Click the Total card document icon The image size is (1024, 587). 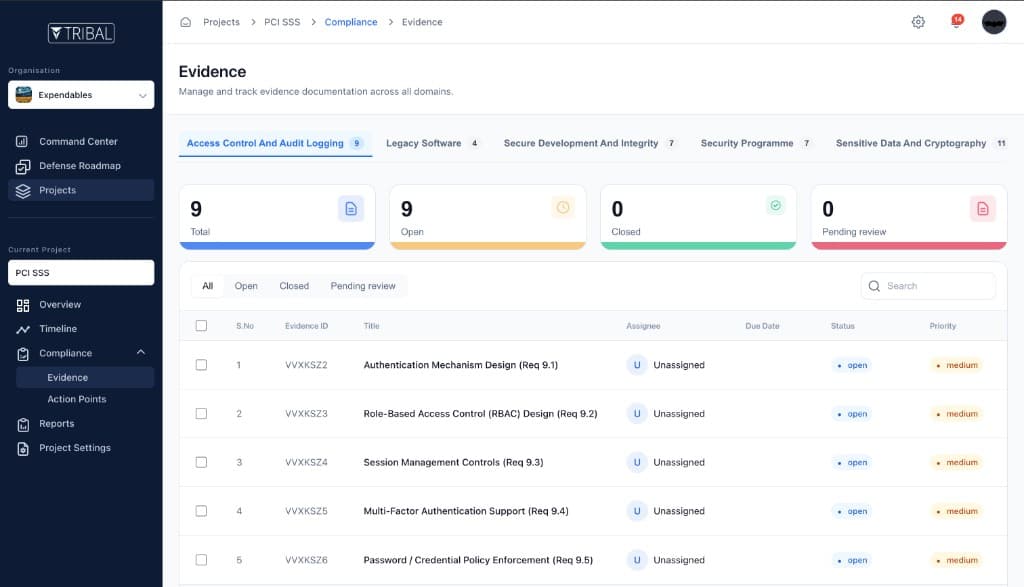click(351, 209)
